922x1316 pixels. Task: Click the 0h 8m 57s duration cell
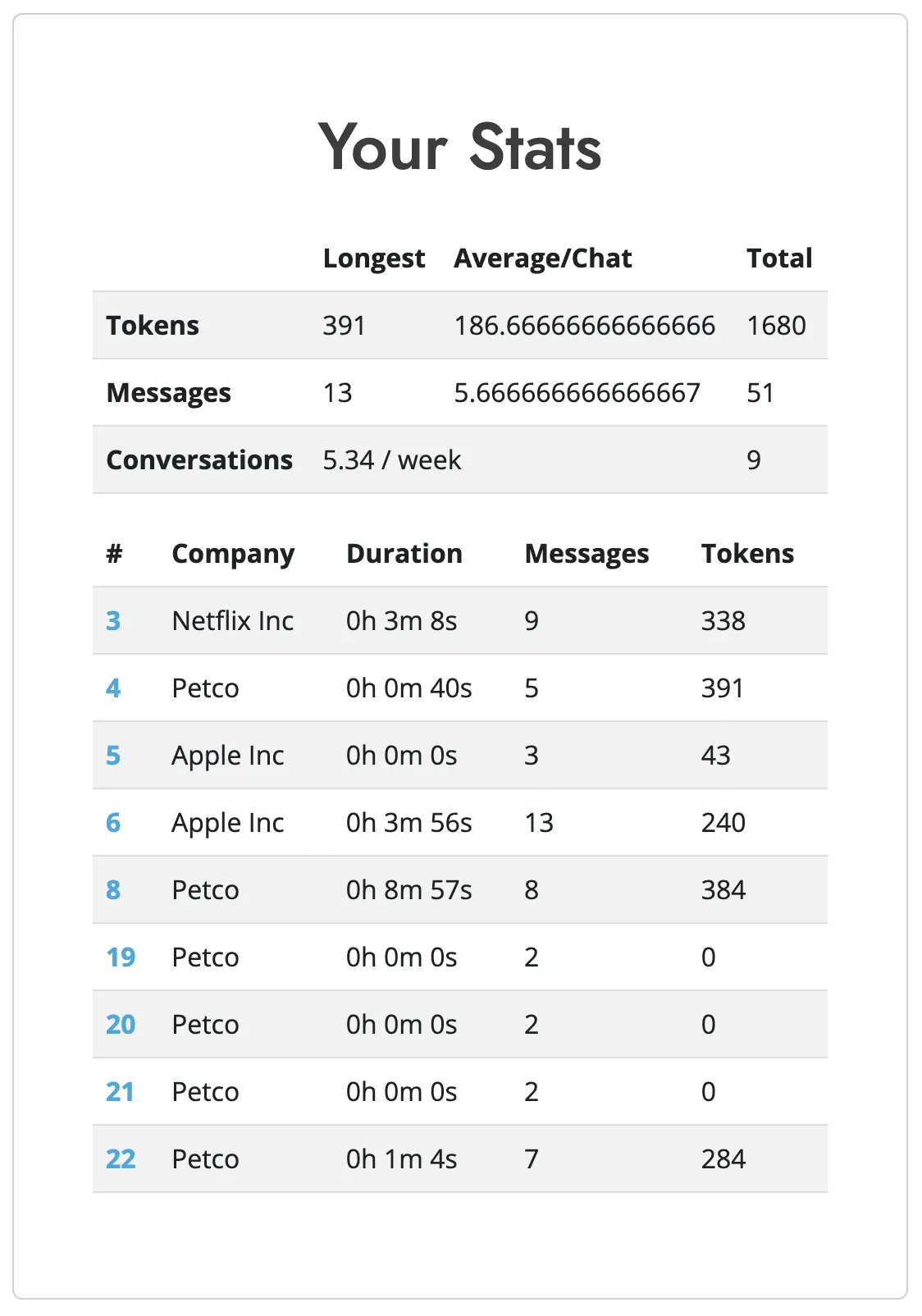coord(409,890)
